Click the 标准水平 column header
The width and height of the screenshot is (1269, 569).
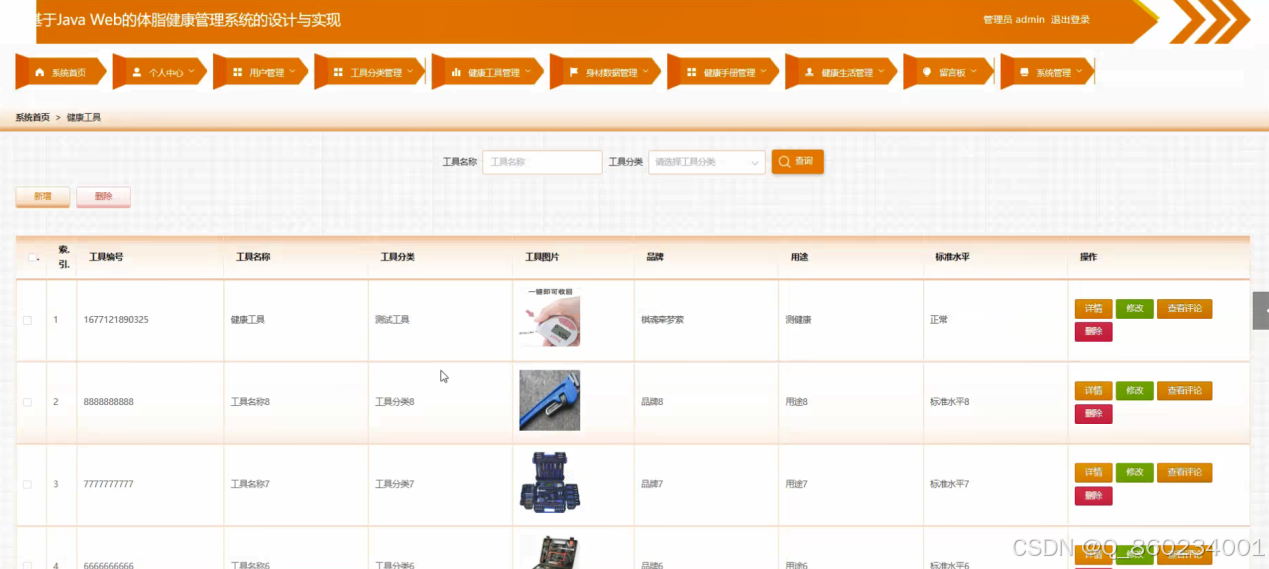(952, 258)
